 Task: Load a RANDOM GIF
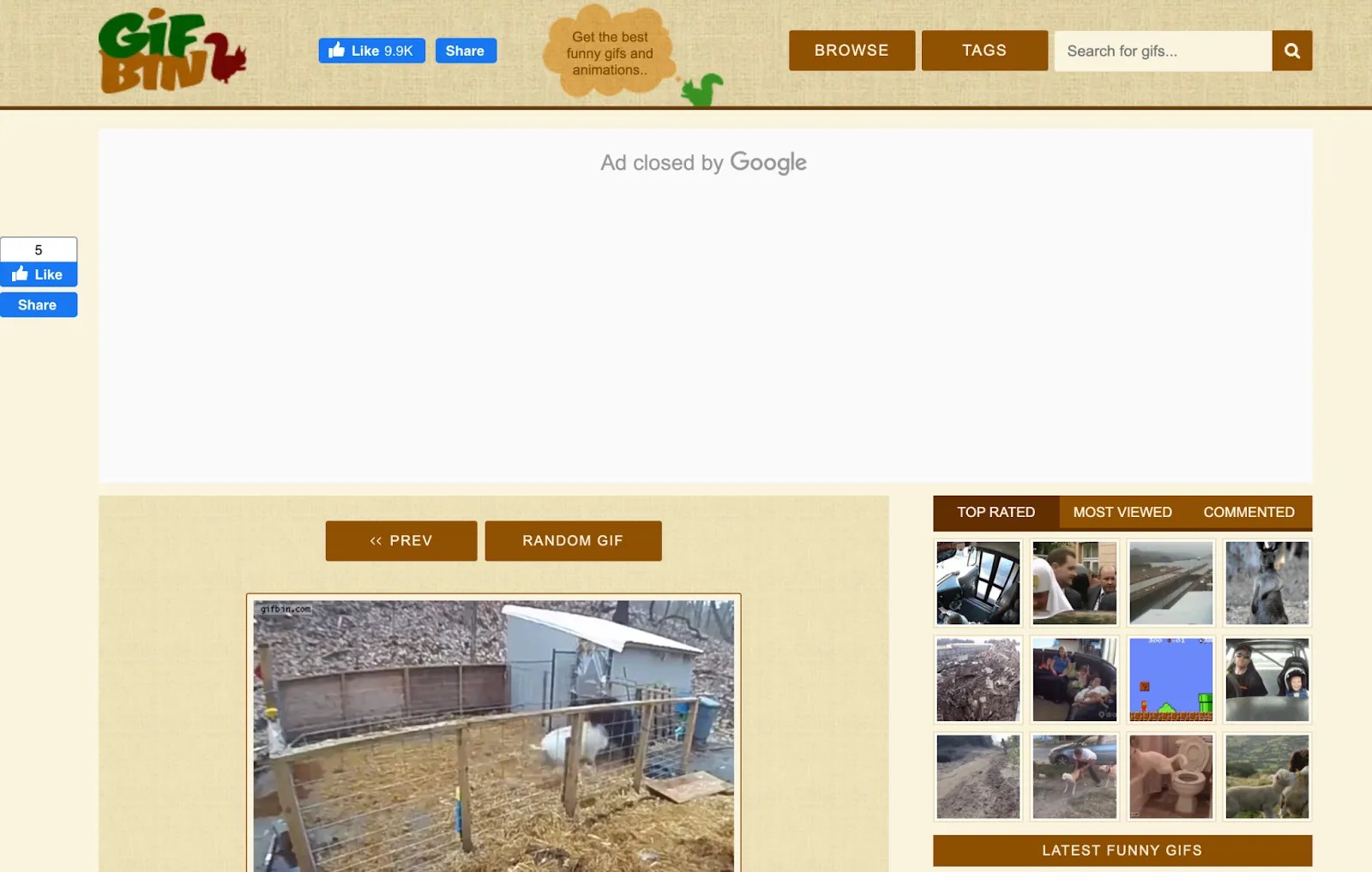point(573,541)
